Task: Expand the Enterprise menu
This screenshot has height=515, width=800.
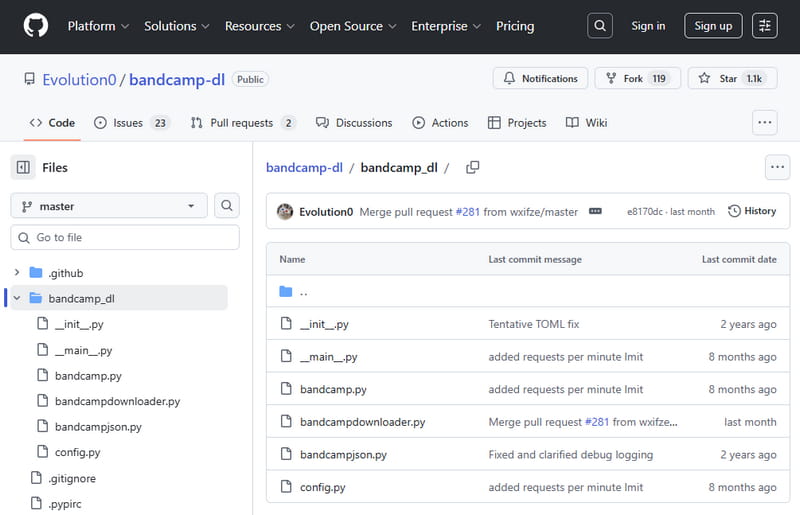Action: click(x=446, y=26)
